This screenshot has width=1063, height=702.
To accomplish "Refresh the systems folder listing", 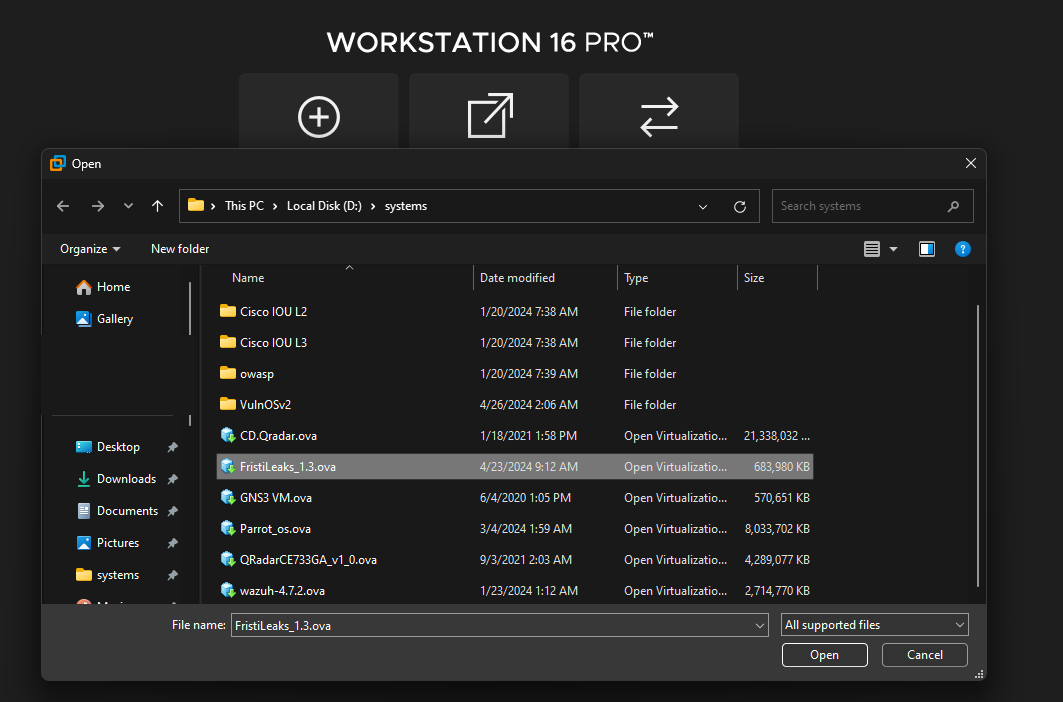I will 740,207.
